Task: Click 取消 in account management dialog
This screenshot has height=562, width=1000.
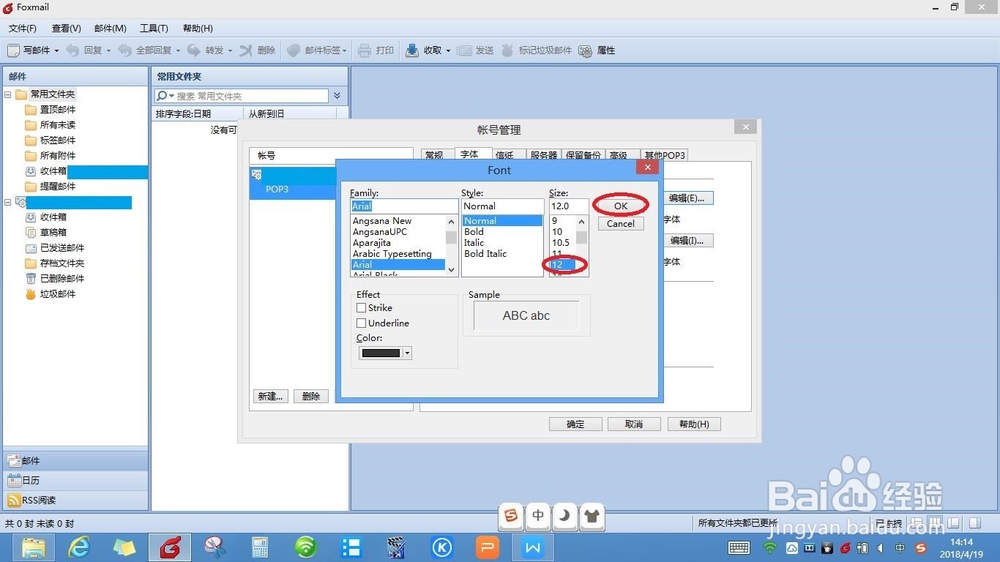Action: [634, 424]
